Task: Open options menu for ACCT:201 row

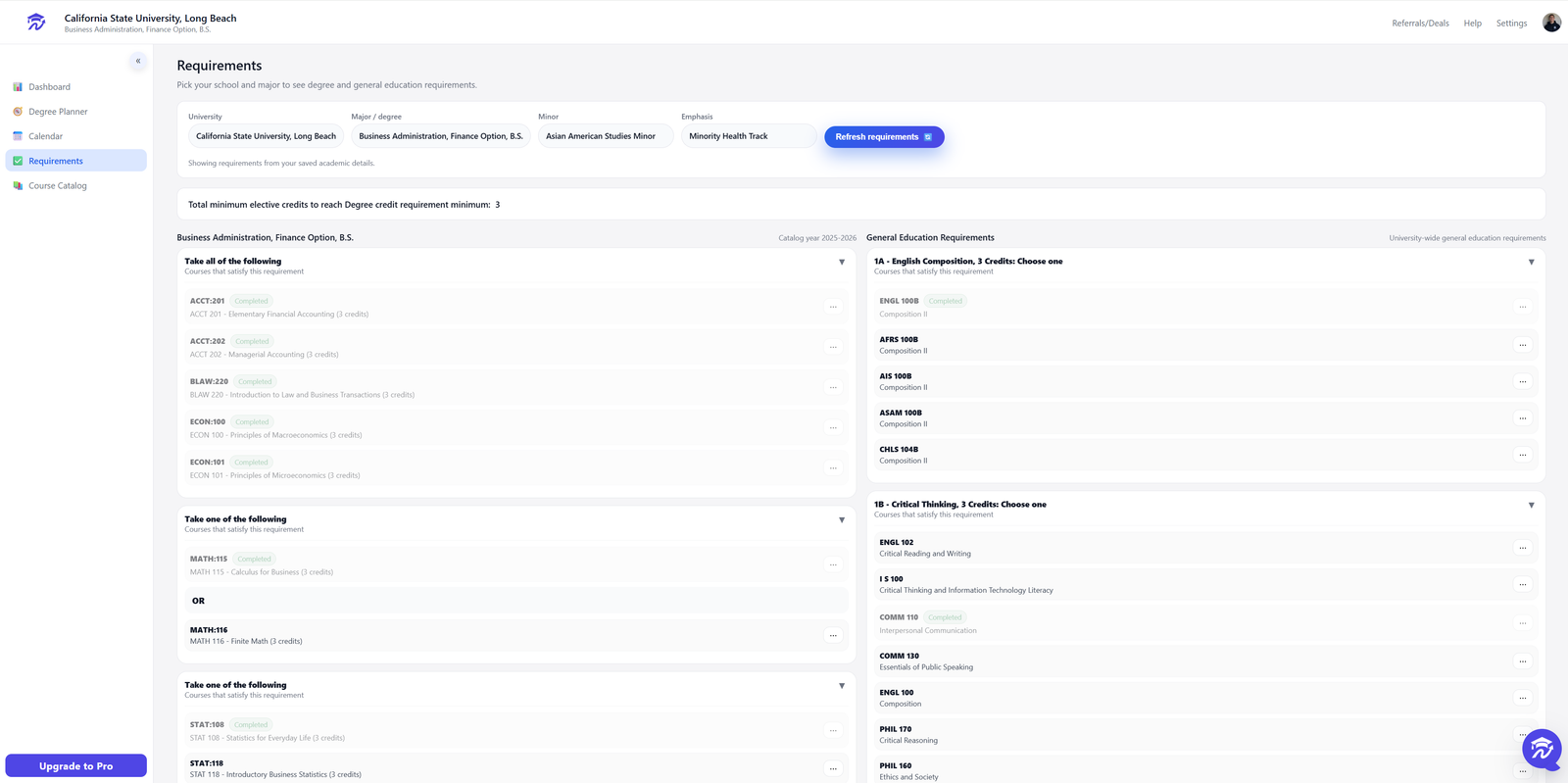Action: pyautogui.click(x=833, y=307)
